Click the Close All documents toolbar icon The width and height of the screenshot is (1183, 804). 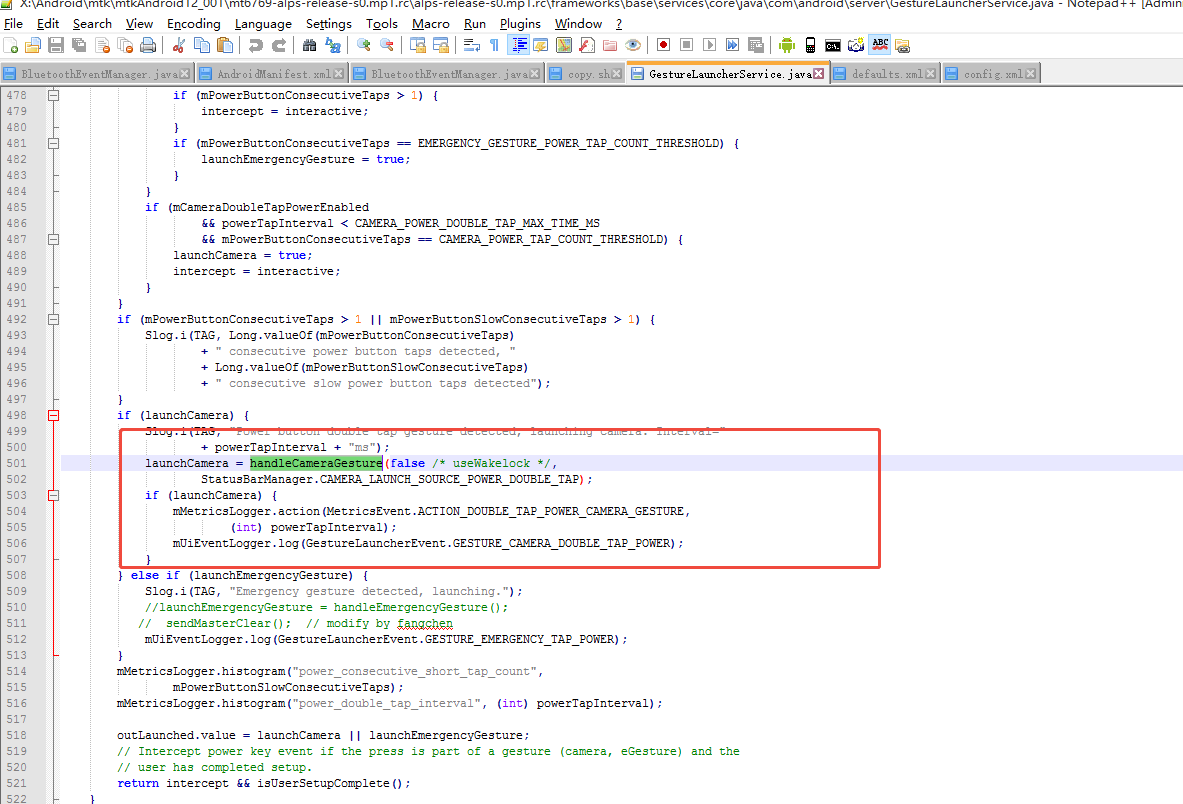[x=125, y=46]
